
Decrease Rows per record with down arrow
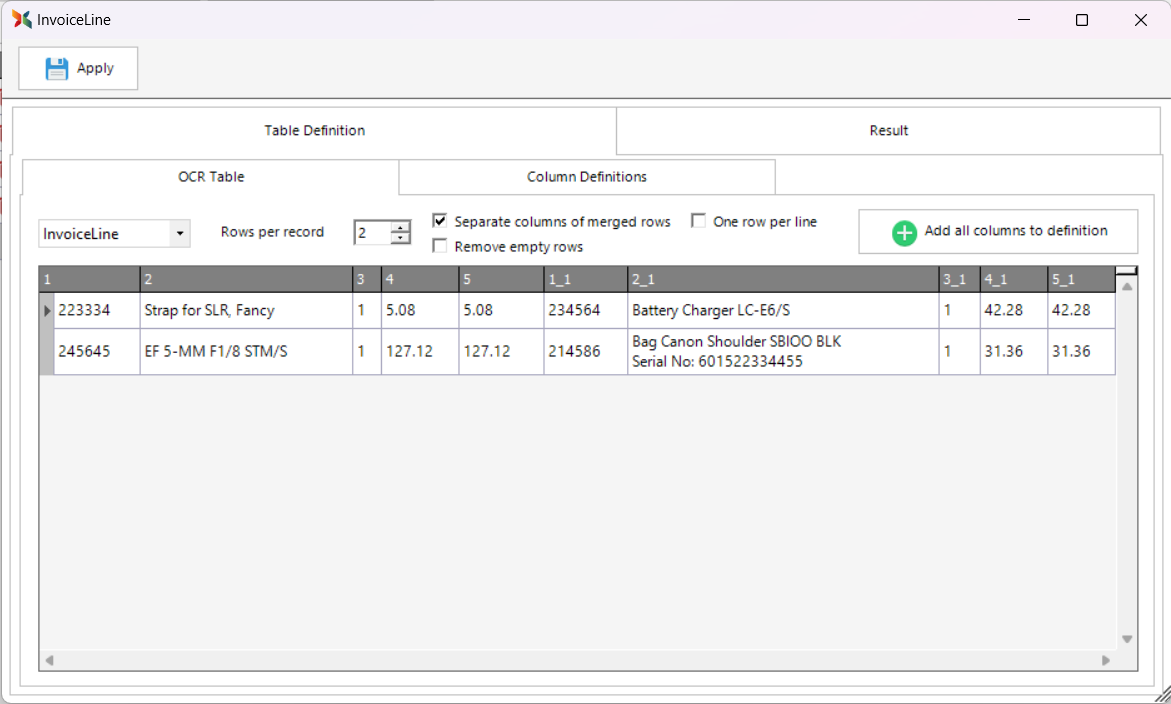point(401,239)
